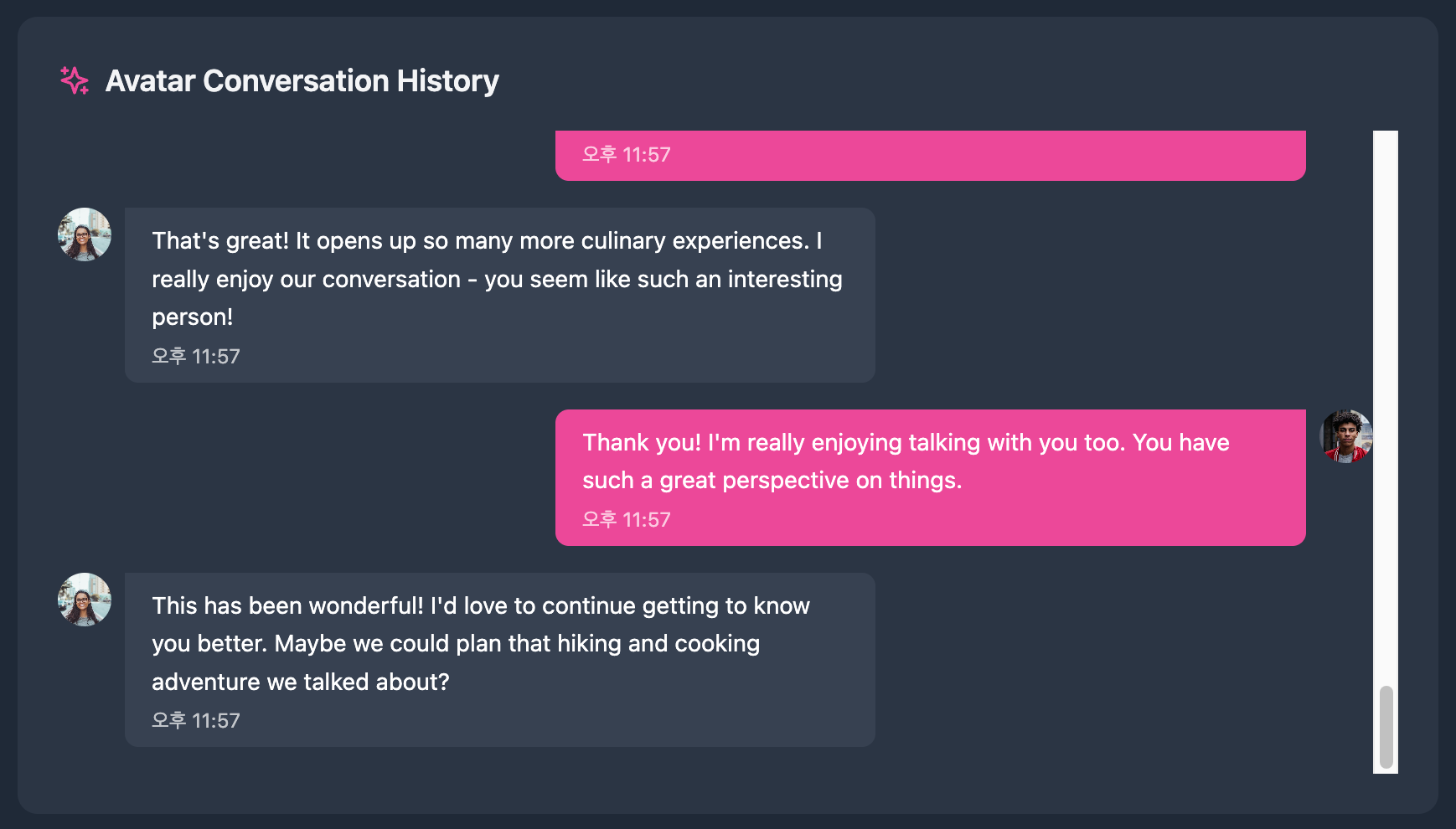Click the text "adventure we talked about?"
Viewport: 1456px width, 829px height.
(x=300, y=682)
